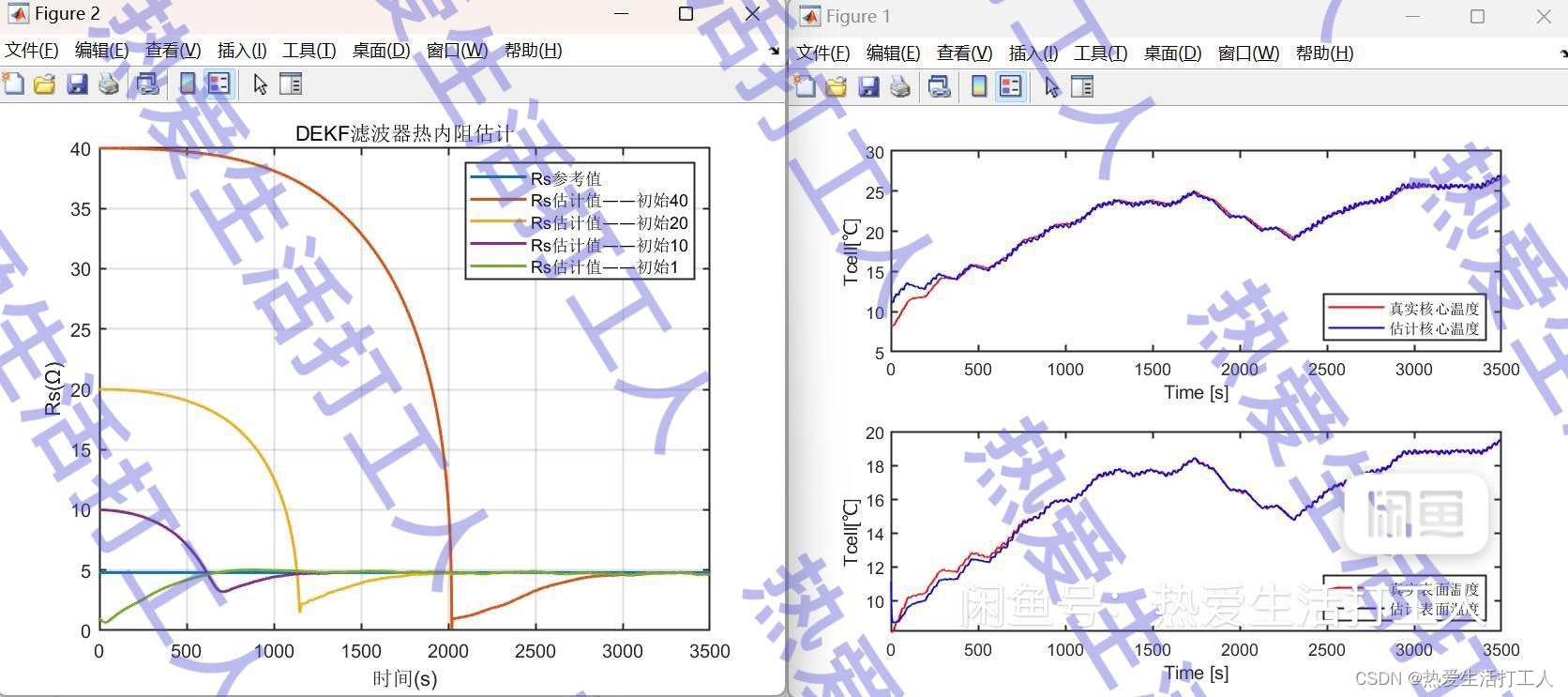Open 编辑(E) menu in Figure 2
1568x697 pixels.
point(101,51)
